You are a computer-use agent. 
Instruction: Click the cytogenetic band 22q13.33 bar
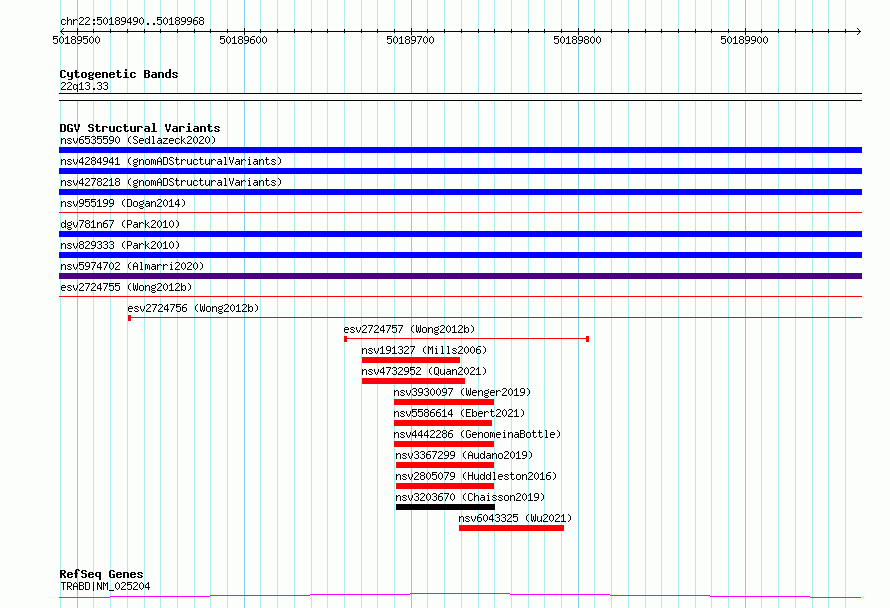[x=460, y=97]
